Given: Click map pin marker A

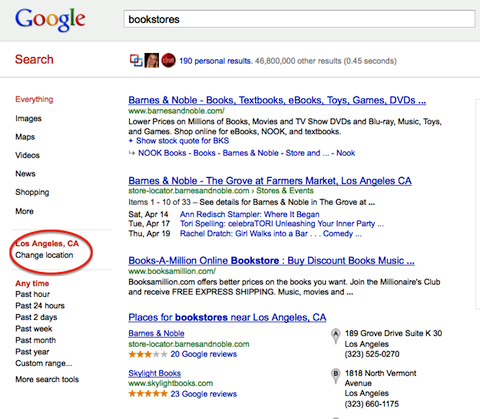Looking at the screenshot, I should [336, 336].
